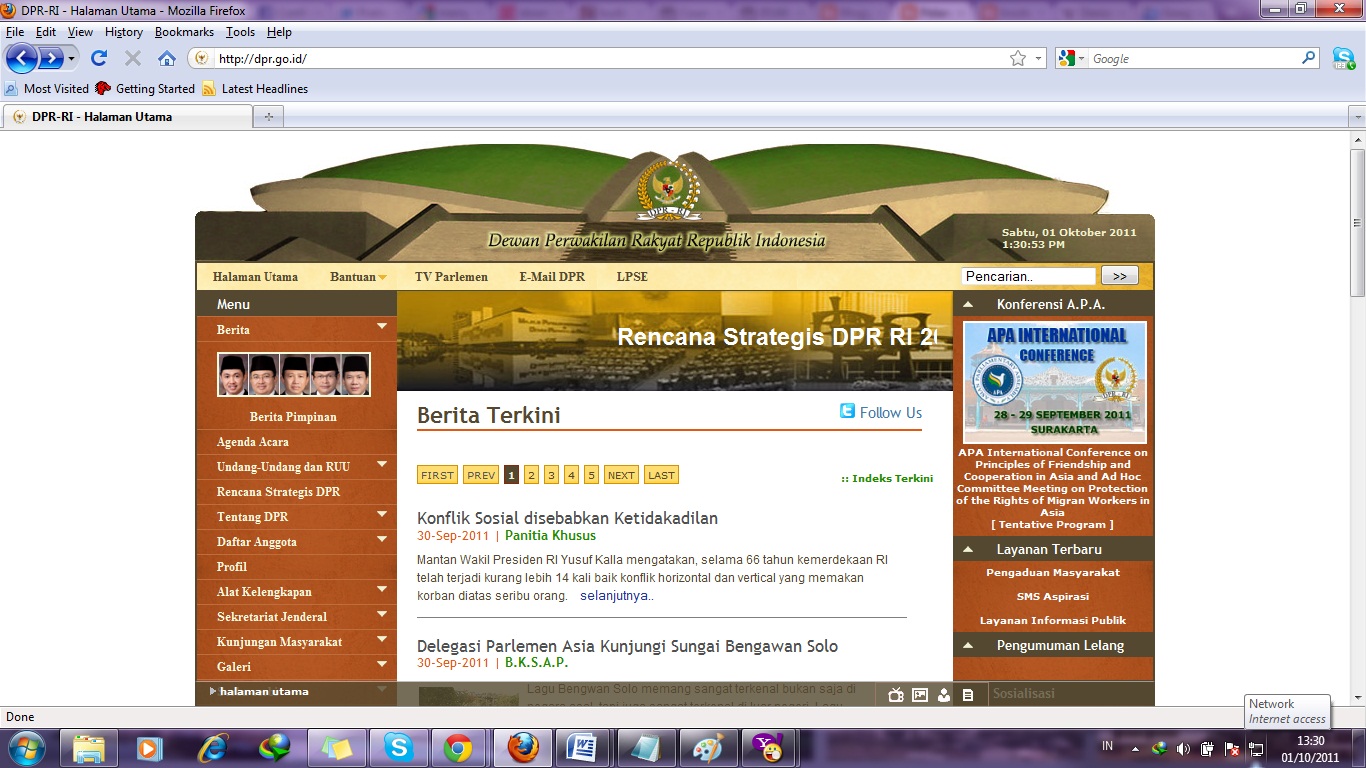The height and width of the screenshot is (768, 1366).
Task: Click the Garuda emblem in site header
Action: coord(668,188)
